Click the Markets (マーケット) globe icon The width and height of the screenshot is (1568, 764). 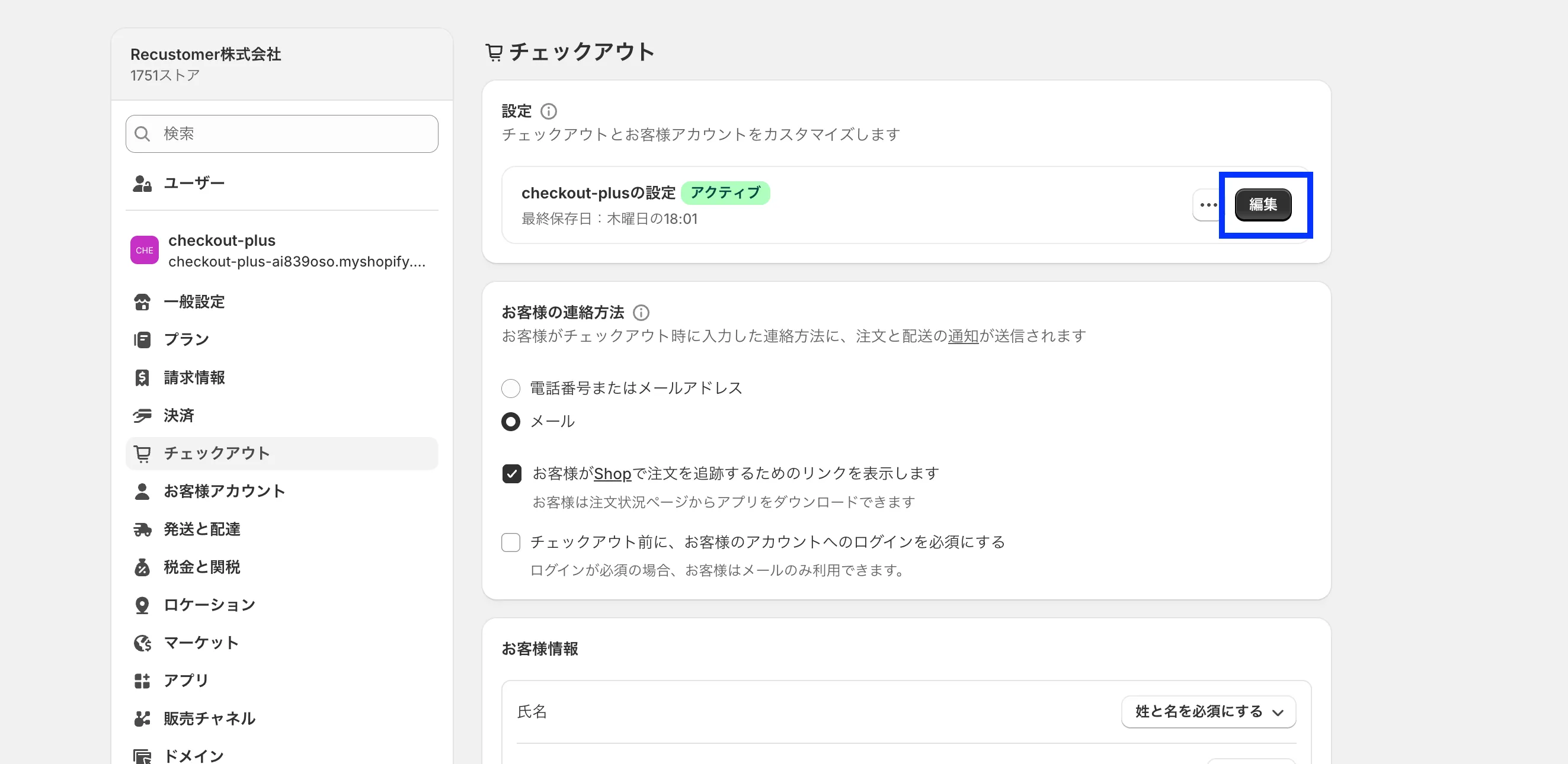pyautogui.click(x=142, y=643)
